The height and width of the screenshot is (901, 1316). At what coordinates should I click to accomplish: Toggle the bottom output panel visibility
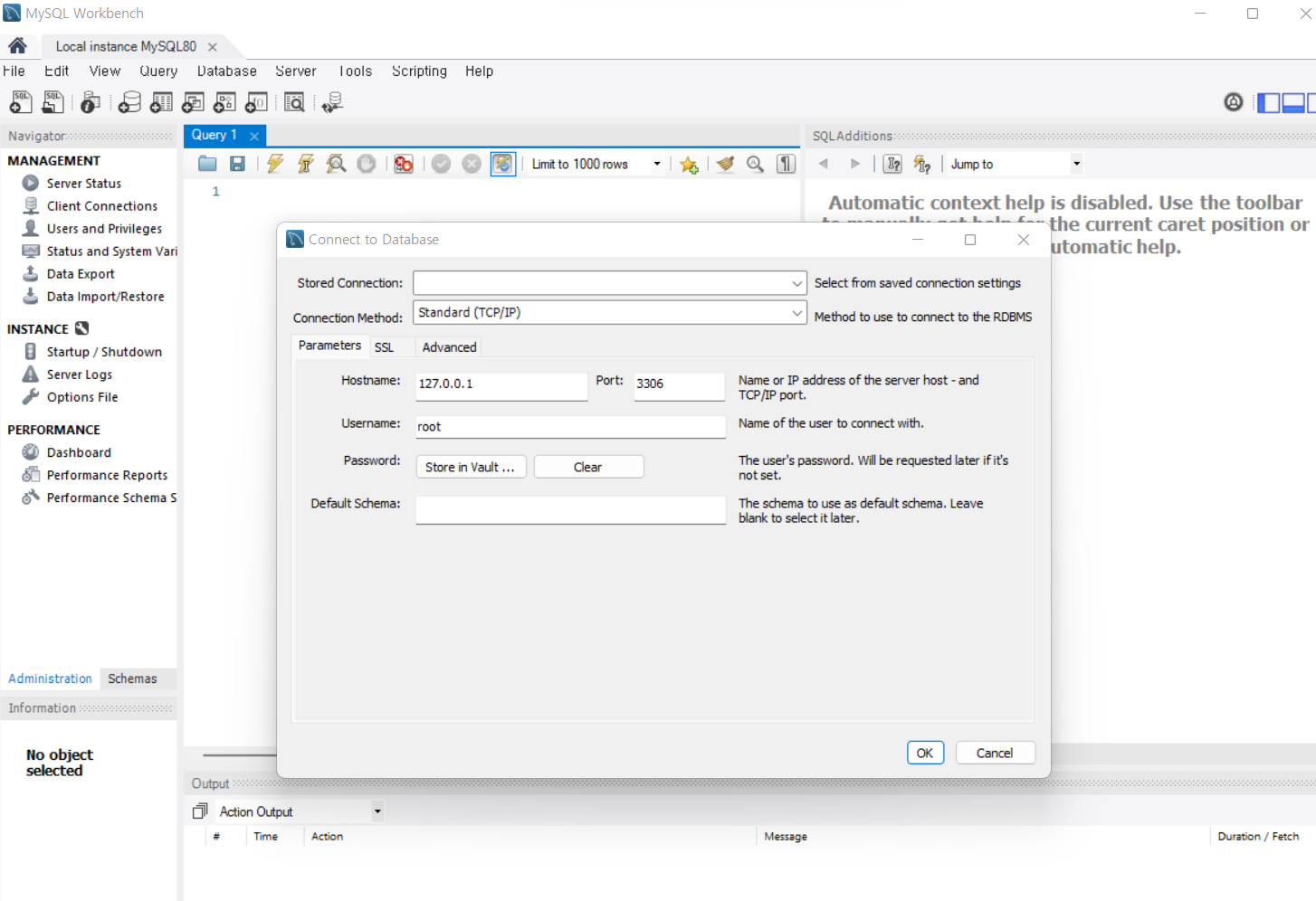point(1293,102)
